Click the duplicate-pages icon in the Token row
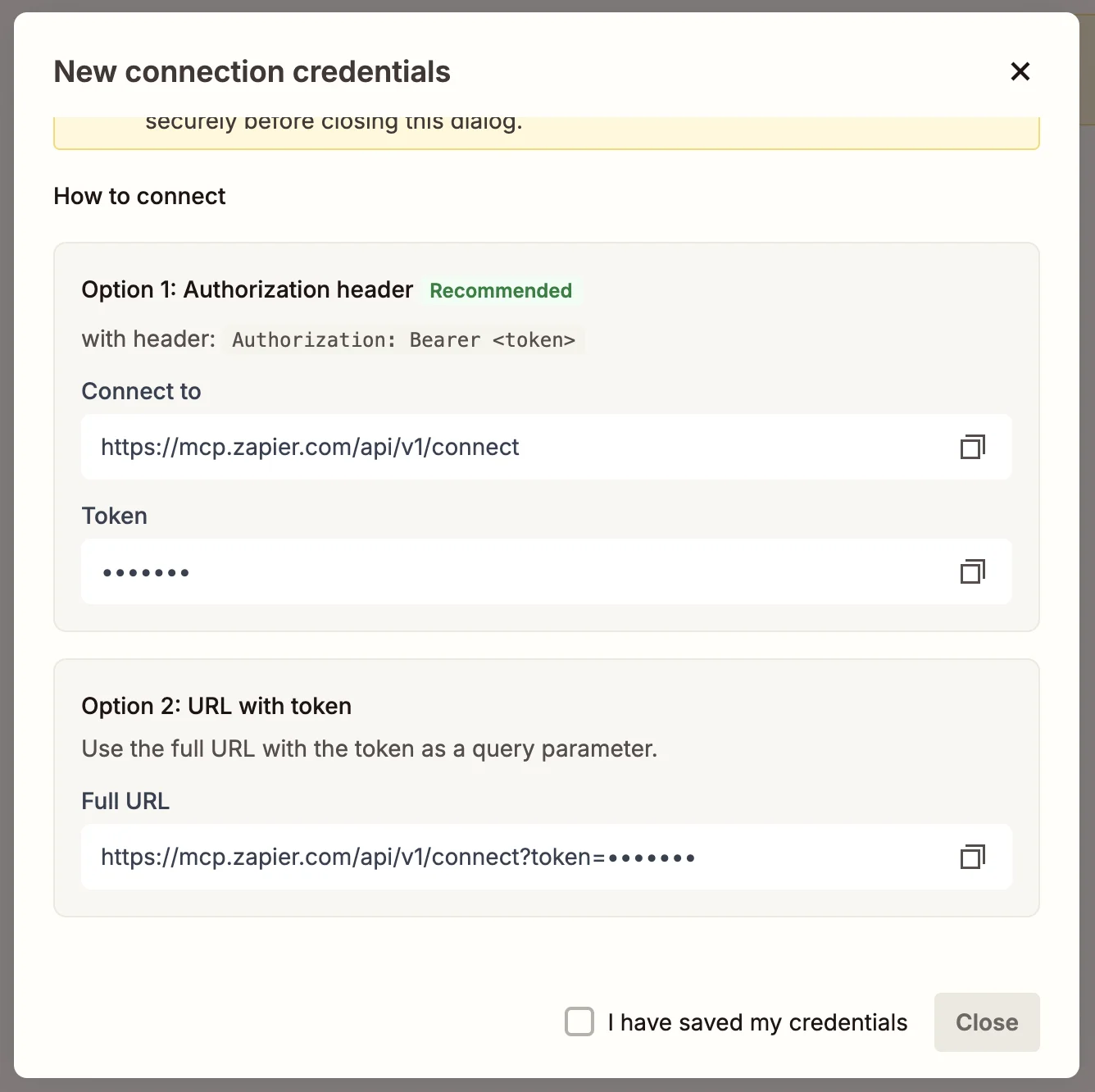 (972, 571)
